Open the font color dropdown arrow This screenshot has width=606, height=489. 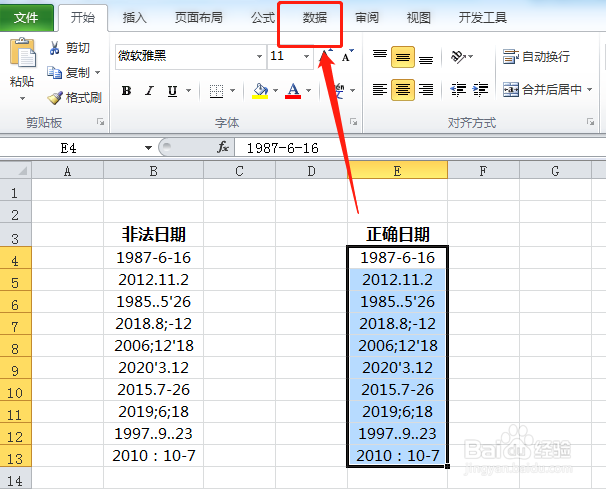click(308, 90)
